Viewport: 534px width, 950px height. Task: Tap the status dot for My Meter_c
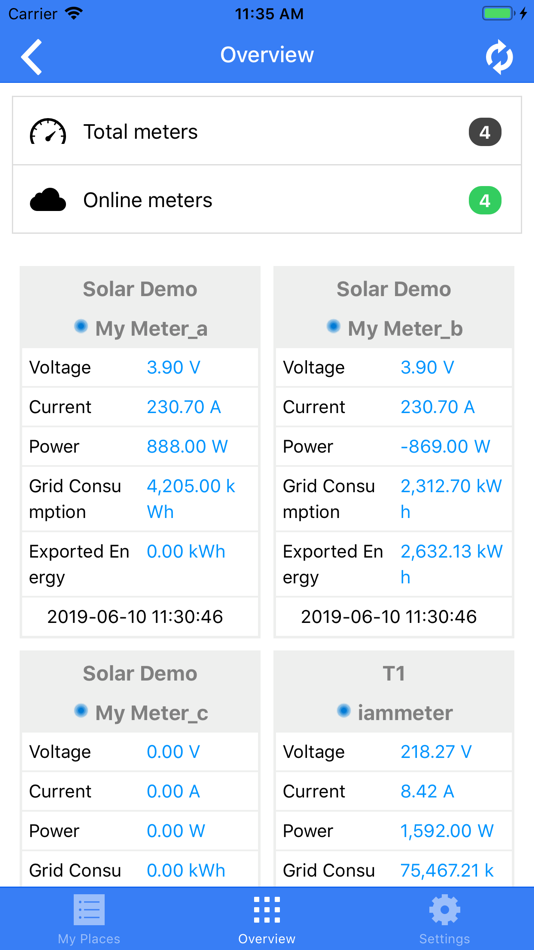(x=81, y=710)
